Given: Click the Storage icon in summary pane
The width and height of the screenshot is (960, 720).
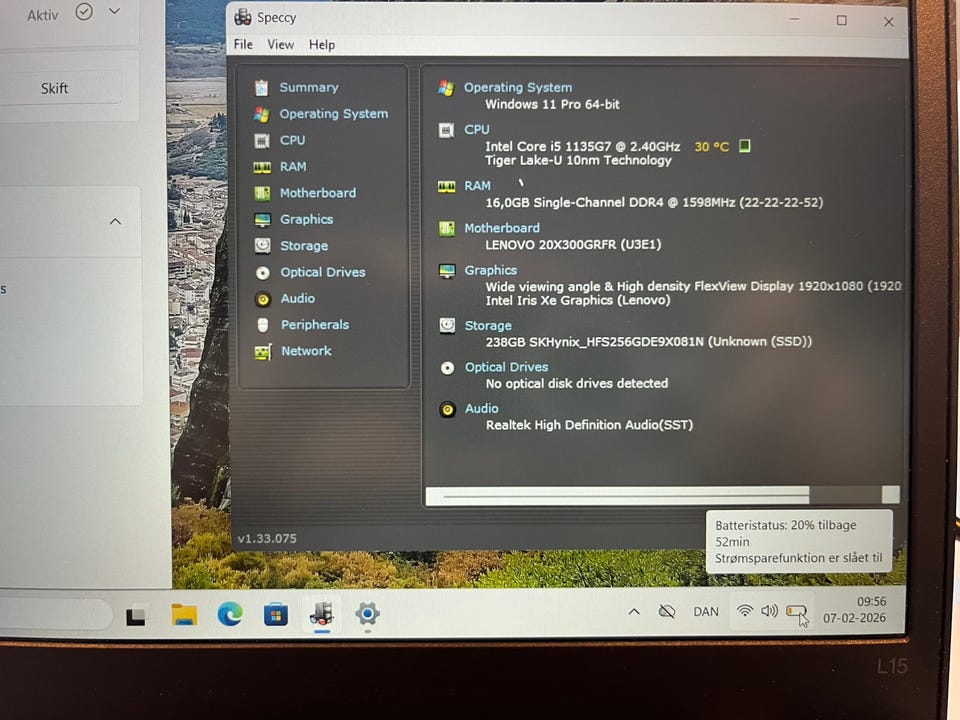Looking at the screenshot, I should (x=448, y=326).
